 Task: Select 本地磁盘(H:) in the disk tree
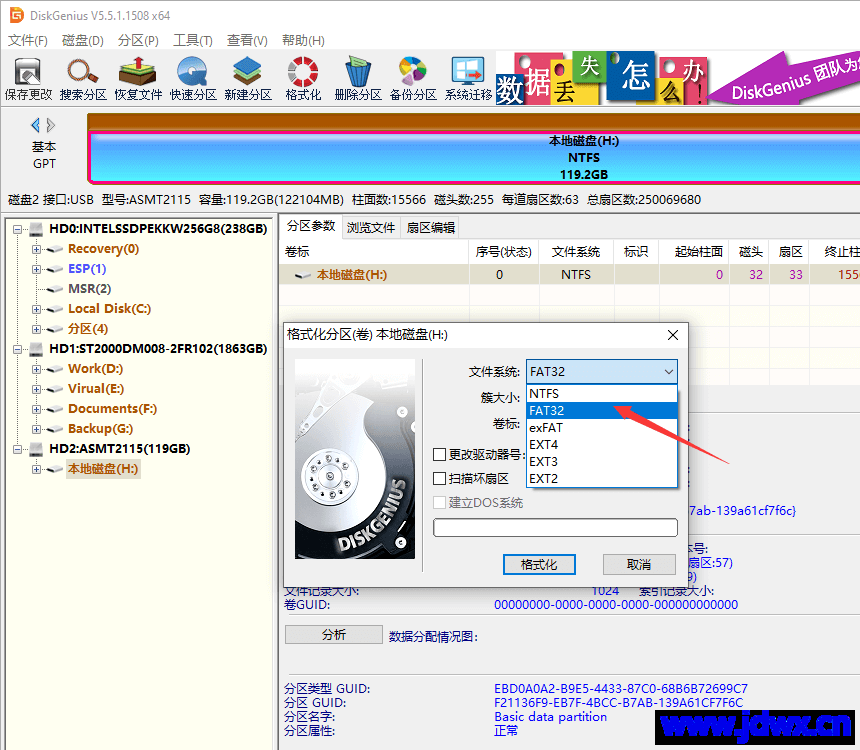click(x=103, y=469)
